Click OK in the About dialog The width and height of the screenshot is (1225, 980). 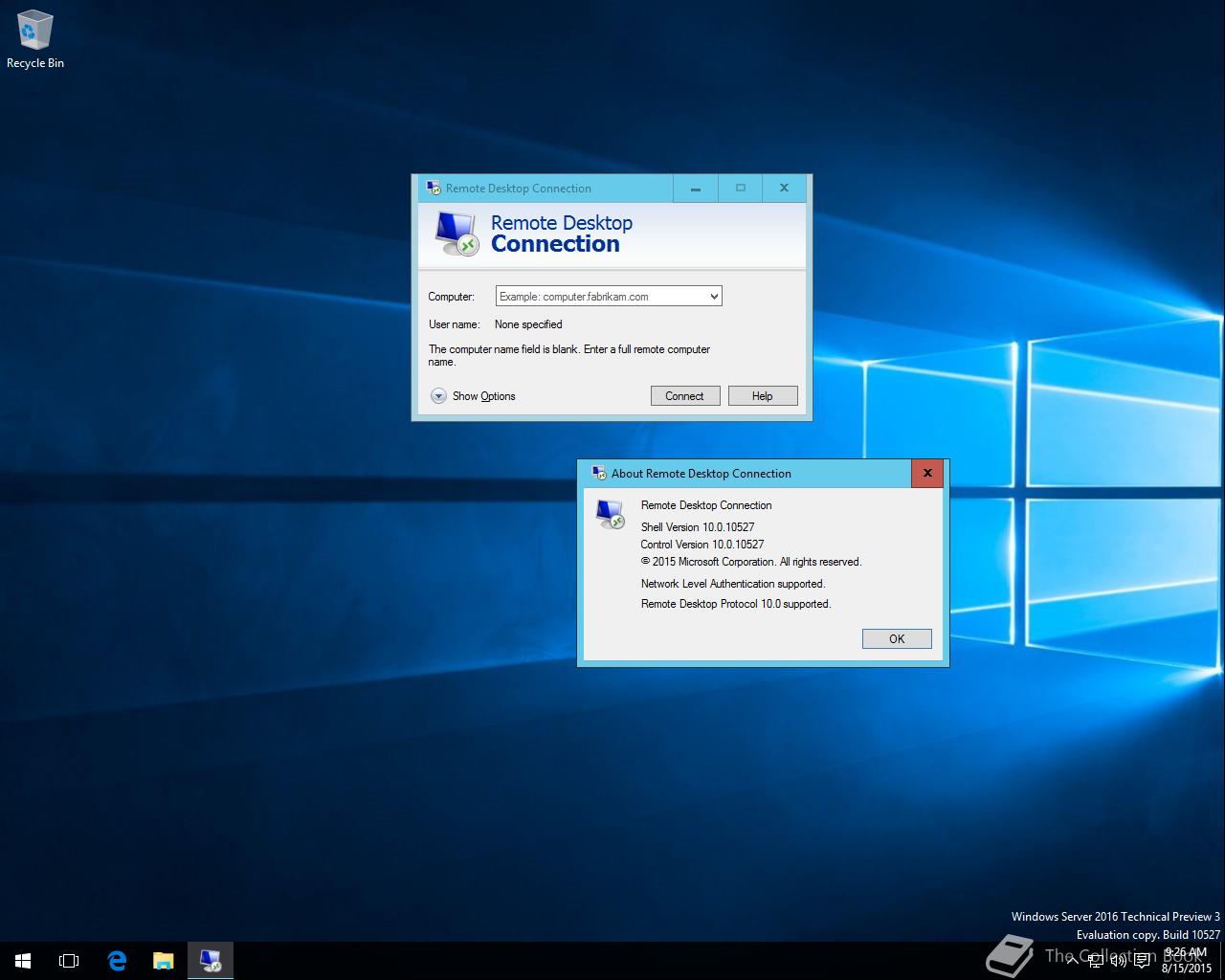click(897, 639)
